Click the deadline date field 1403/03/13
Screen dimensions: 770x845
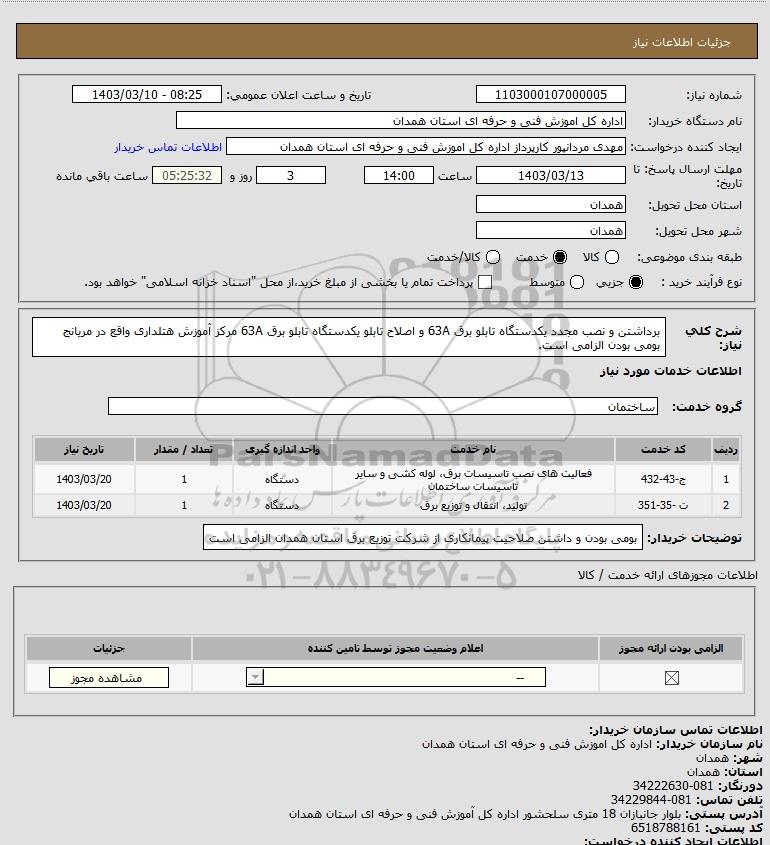(x=551, y=175)
